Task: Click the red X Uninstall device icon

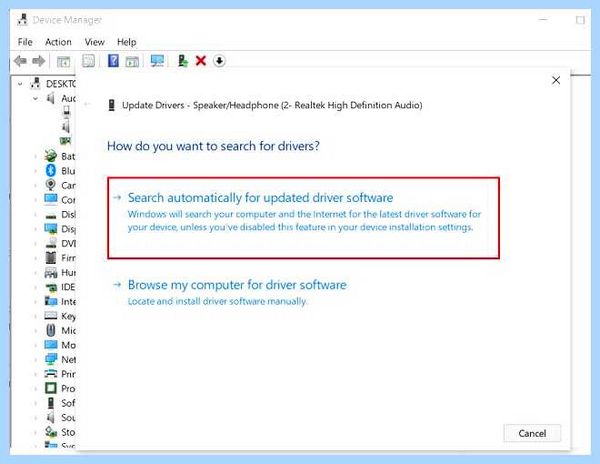Action: [x=201, y=61]
